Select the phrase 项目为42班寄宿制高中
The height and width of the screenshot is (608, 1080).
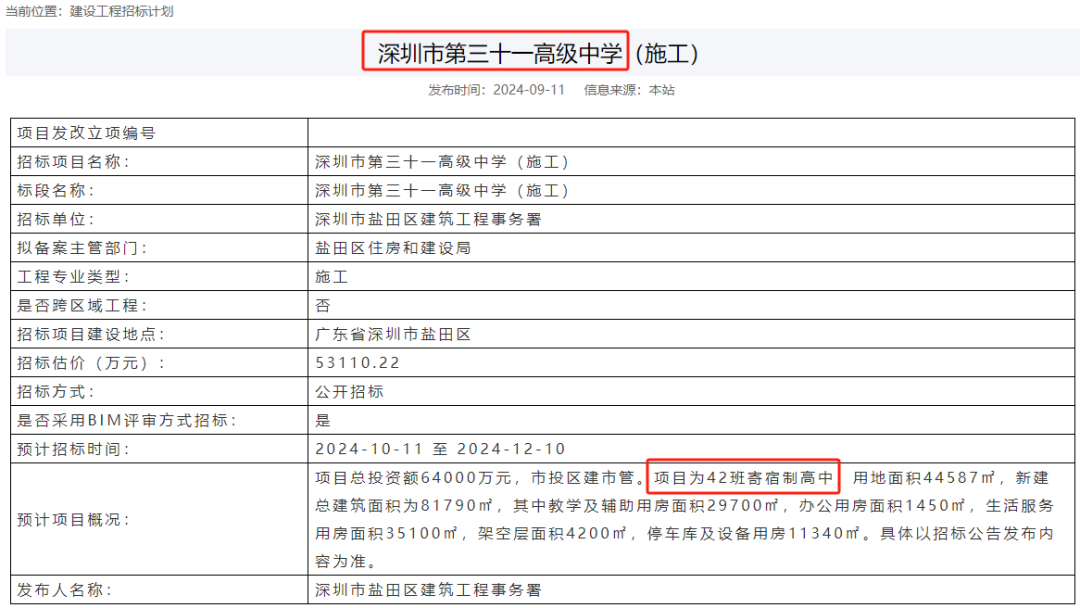point(743,477)
